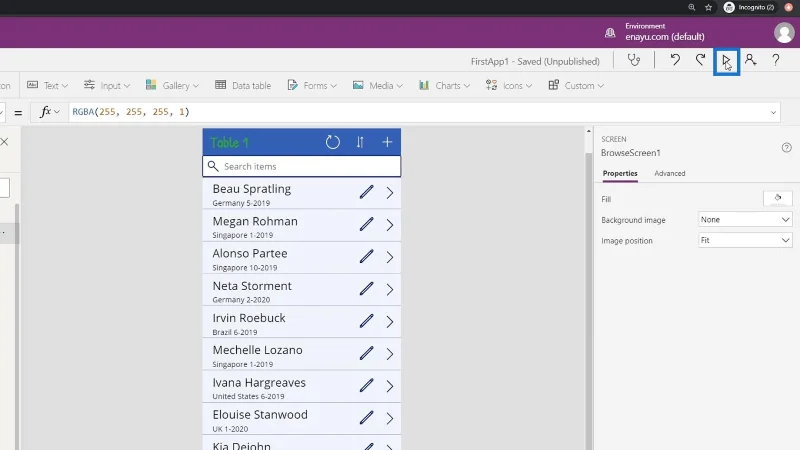Refresh the Table 1 gallery
Screen dimensions: 800x450
click(x=333, y=142)
